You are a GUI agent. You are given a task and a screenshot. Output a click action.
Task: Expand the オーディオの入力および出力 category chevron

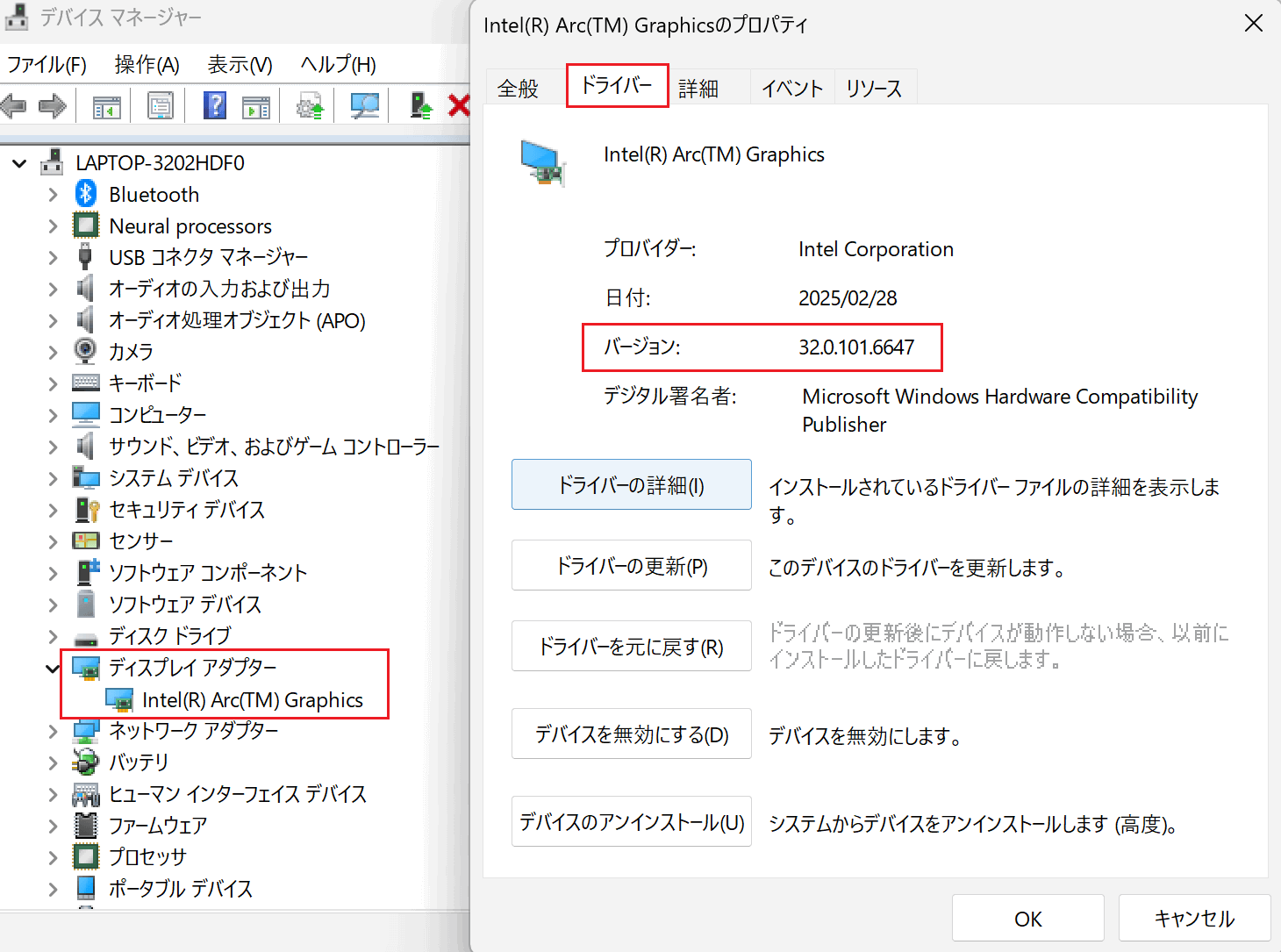pyautogui.click(x=53, y=289)
